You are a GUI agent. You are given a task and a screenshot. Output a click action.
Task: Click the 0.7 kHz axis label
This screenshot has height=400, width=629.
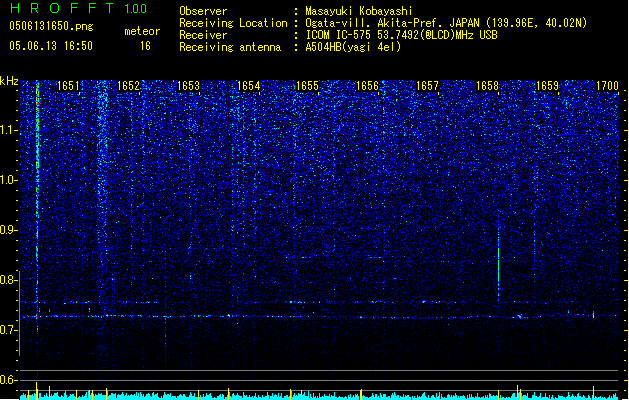click(9, 330)
